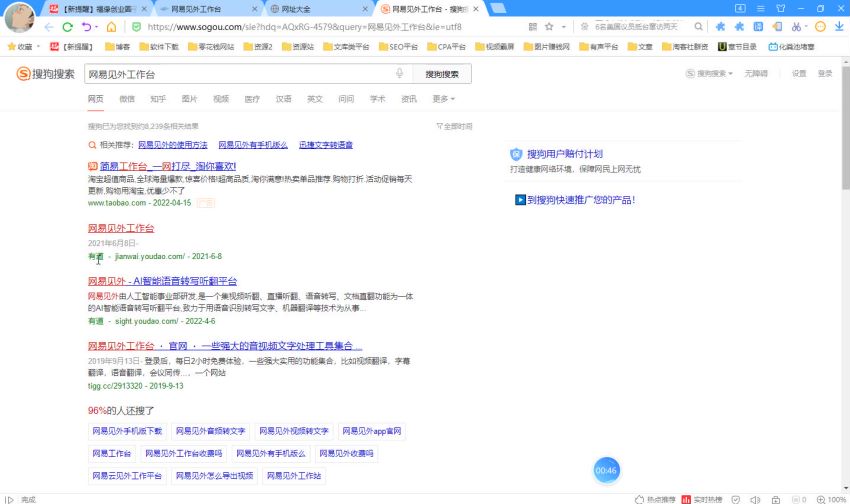
Task: Open the 文章 bookmark folder
Action: 640,47
